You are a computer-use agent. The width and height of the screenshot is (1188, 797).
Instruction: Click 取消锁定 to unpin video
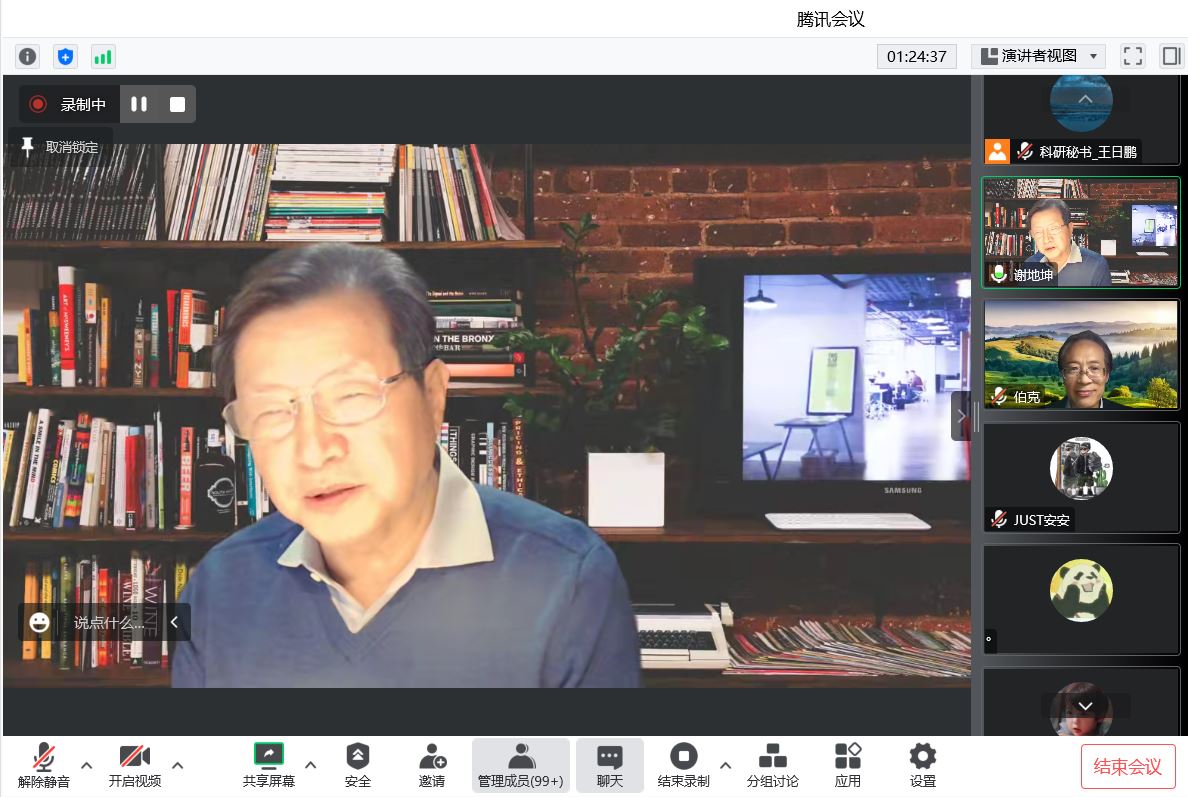pyautogui.click(x=61, y=147)
